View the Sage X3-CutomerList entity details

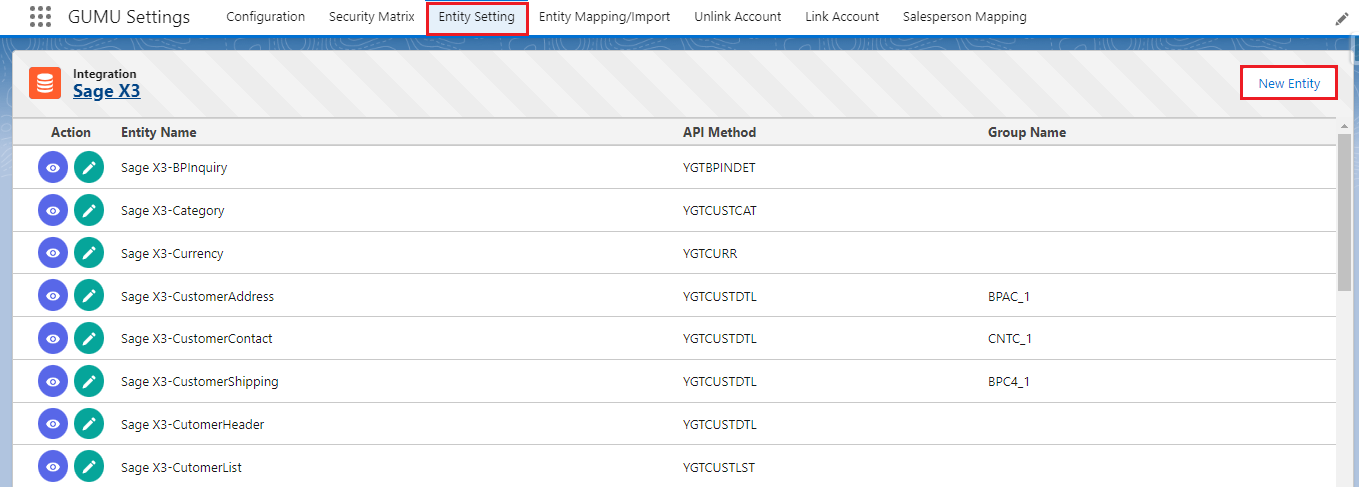pos(53,467)
